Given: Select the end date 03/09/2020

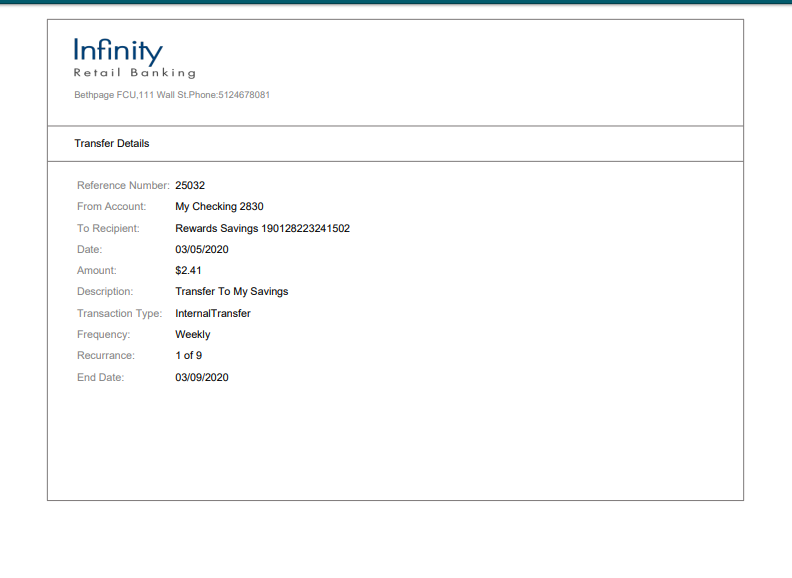Looking at the screenshot, I should 202,378.
